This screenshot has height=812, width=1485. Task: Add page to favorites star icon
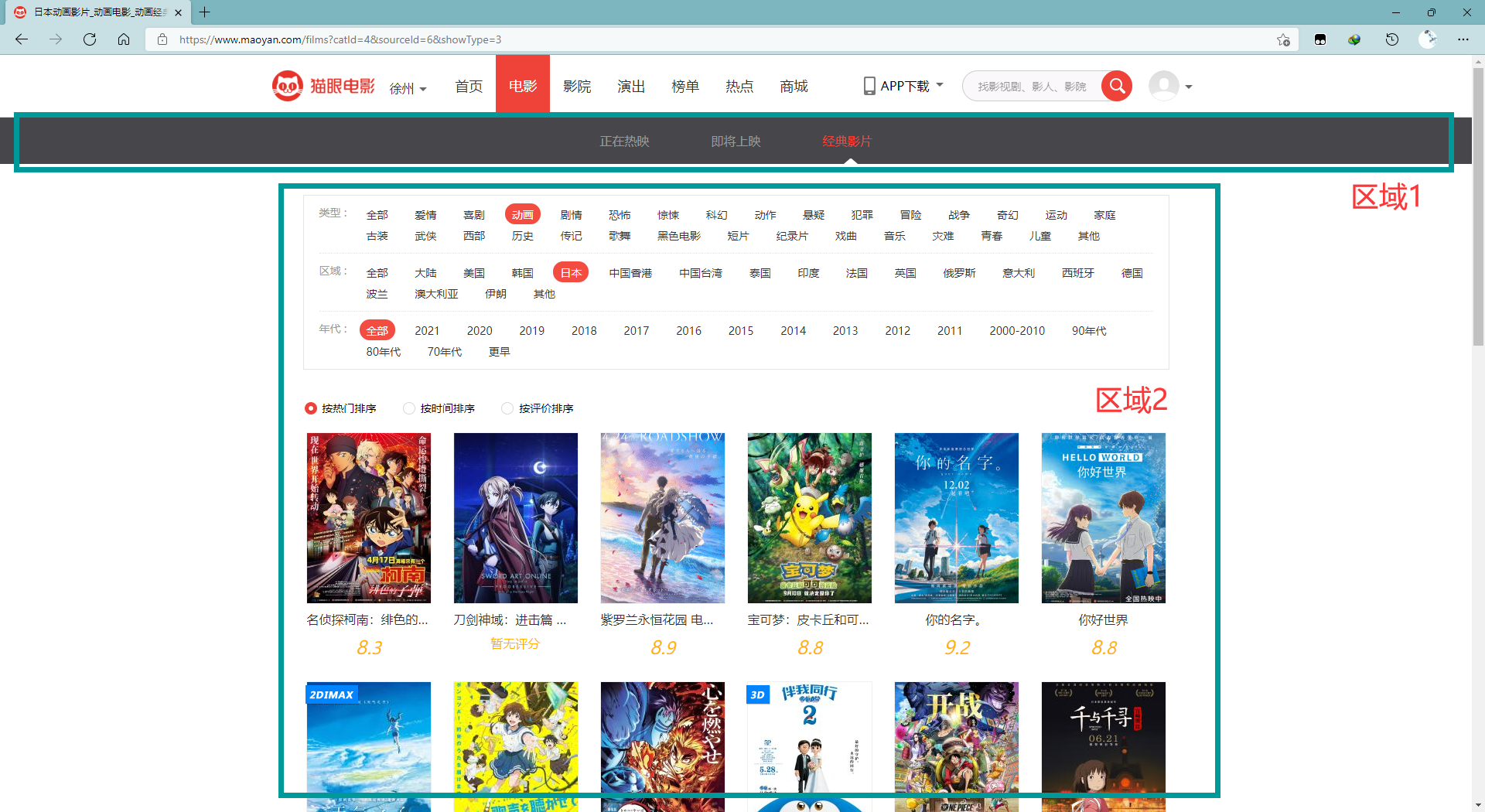coord(1284,39)
